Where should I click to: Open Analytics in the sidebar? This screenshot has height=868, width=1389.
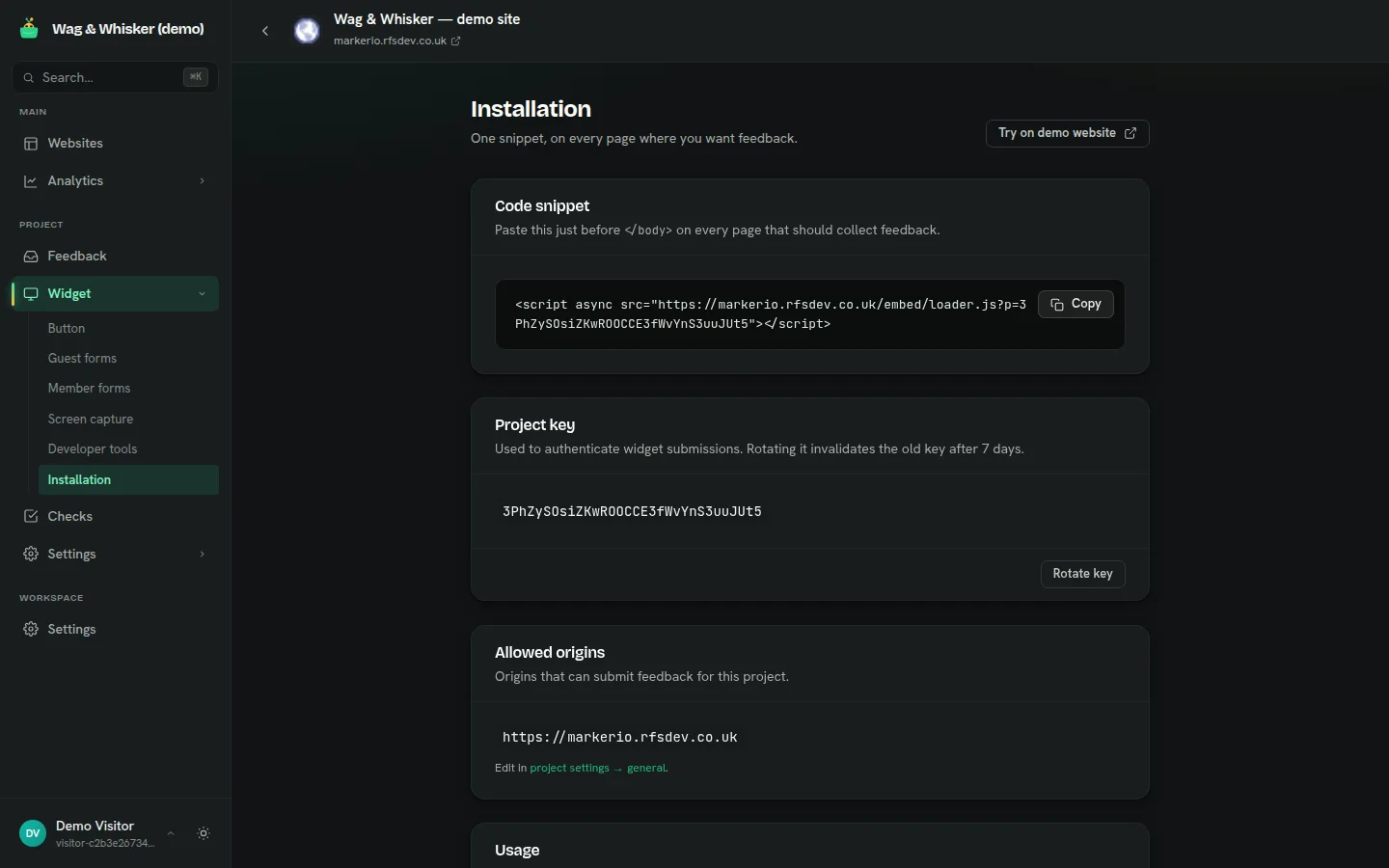click(115, 181)
